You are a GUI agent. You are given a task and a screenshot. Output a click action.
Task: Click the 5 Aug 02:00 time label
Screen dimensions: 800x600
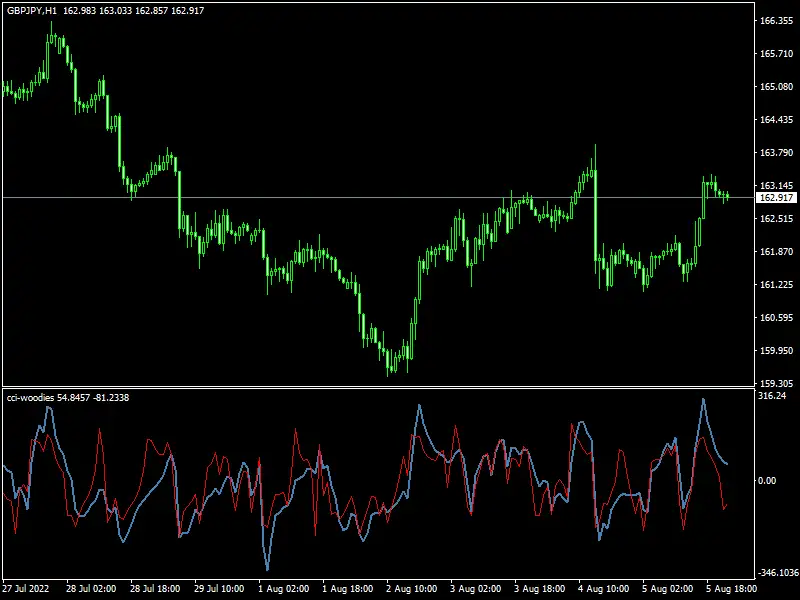coord(667,589)
